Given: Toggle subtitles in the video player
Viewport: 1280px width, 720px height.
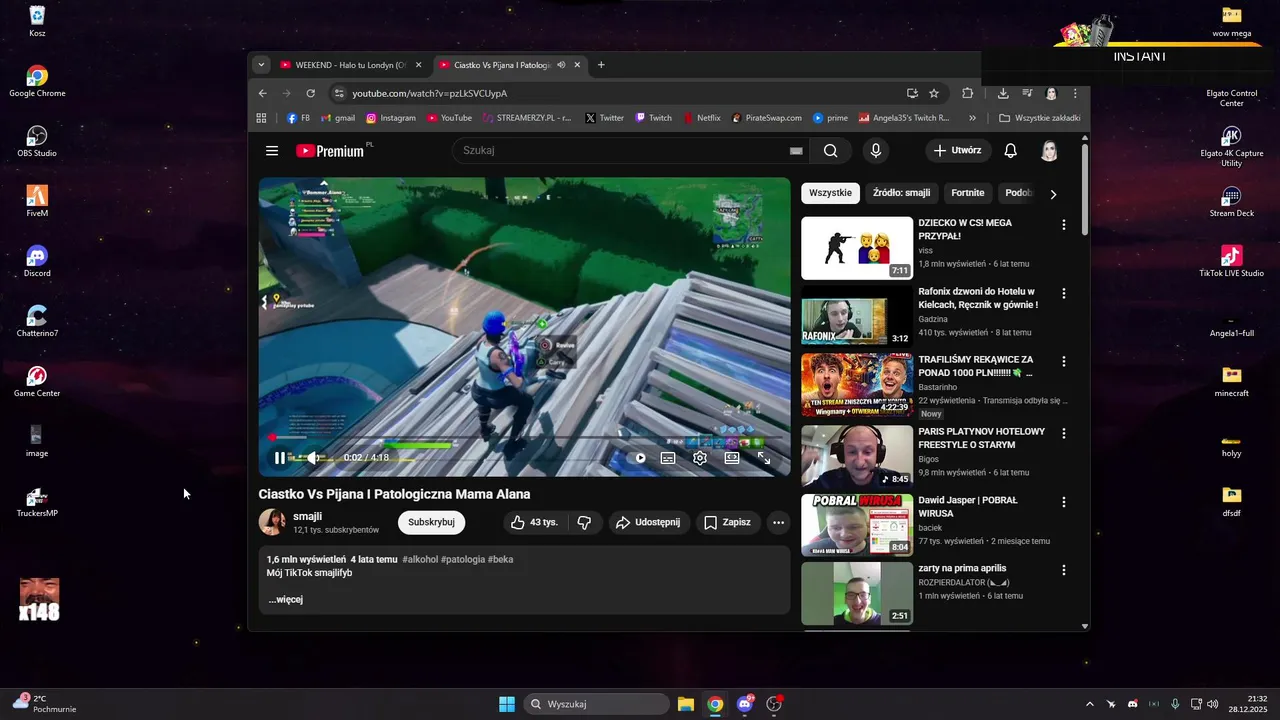Looking at the screenshot, I should click(x=668, y=458).
